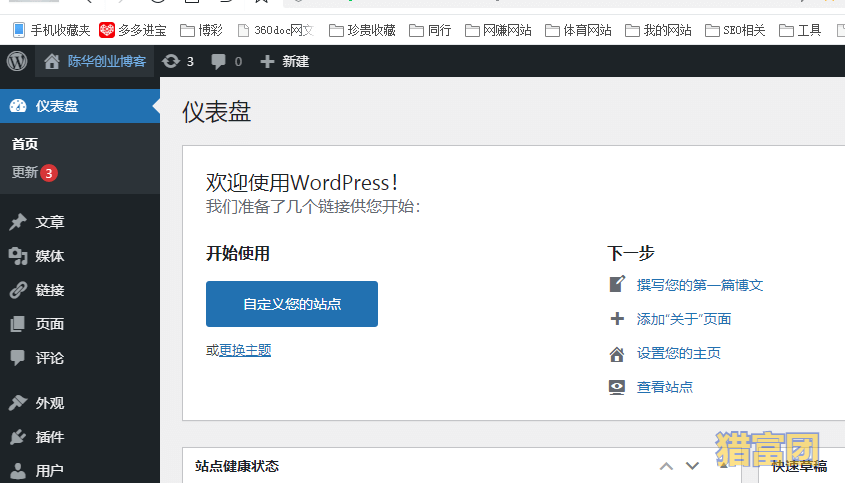The image size is (845, 483).
Task: Open 手机收藏夹 bookmark
Action: point(52,30)
